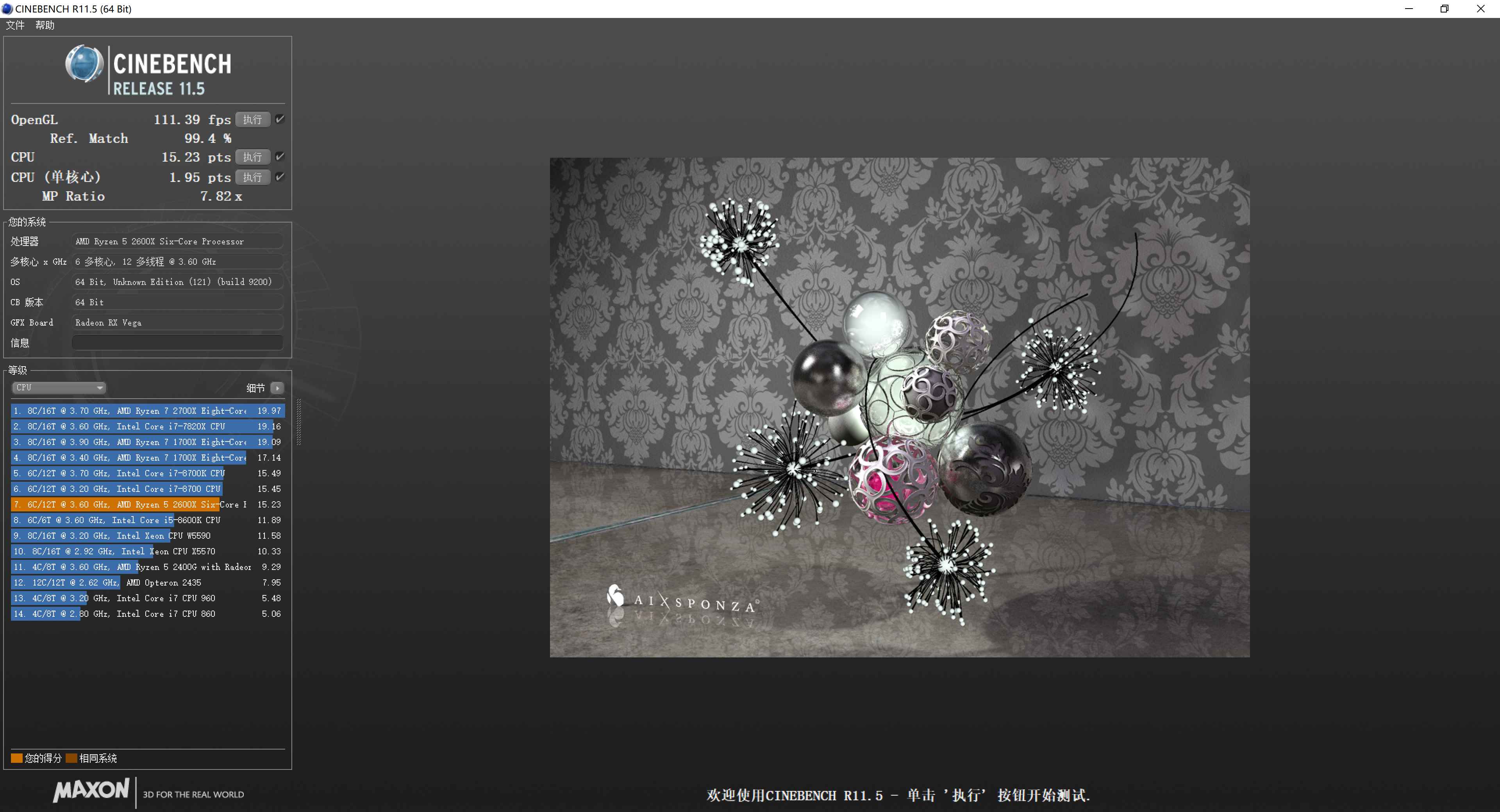Screen dimensions: 1500x812
Task: Click the Cinebench sphere logo icon
Action: 84,64
